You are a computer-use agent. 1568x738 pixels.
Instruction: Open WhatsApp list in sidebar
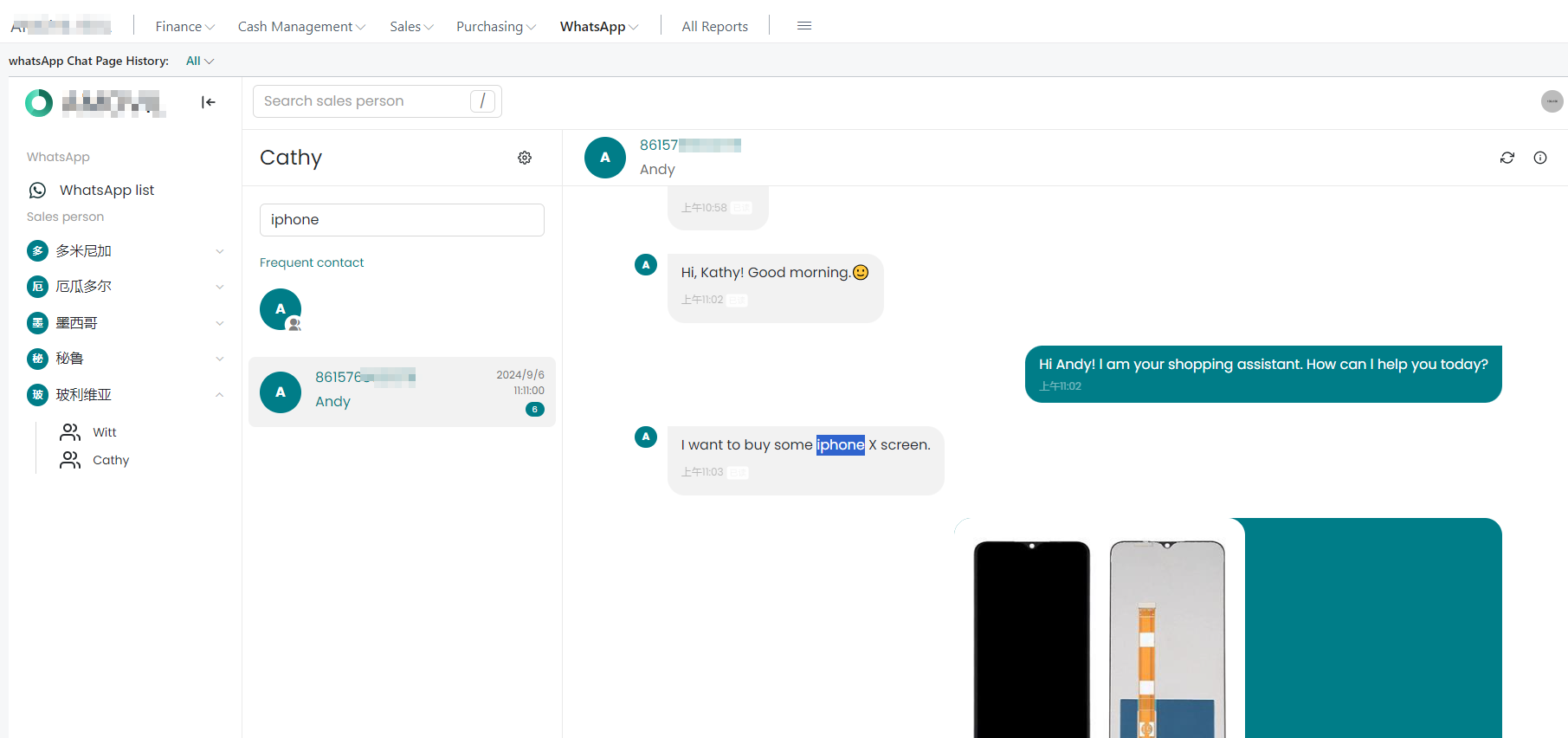point(106,191)
